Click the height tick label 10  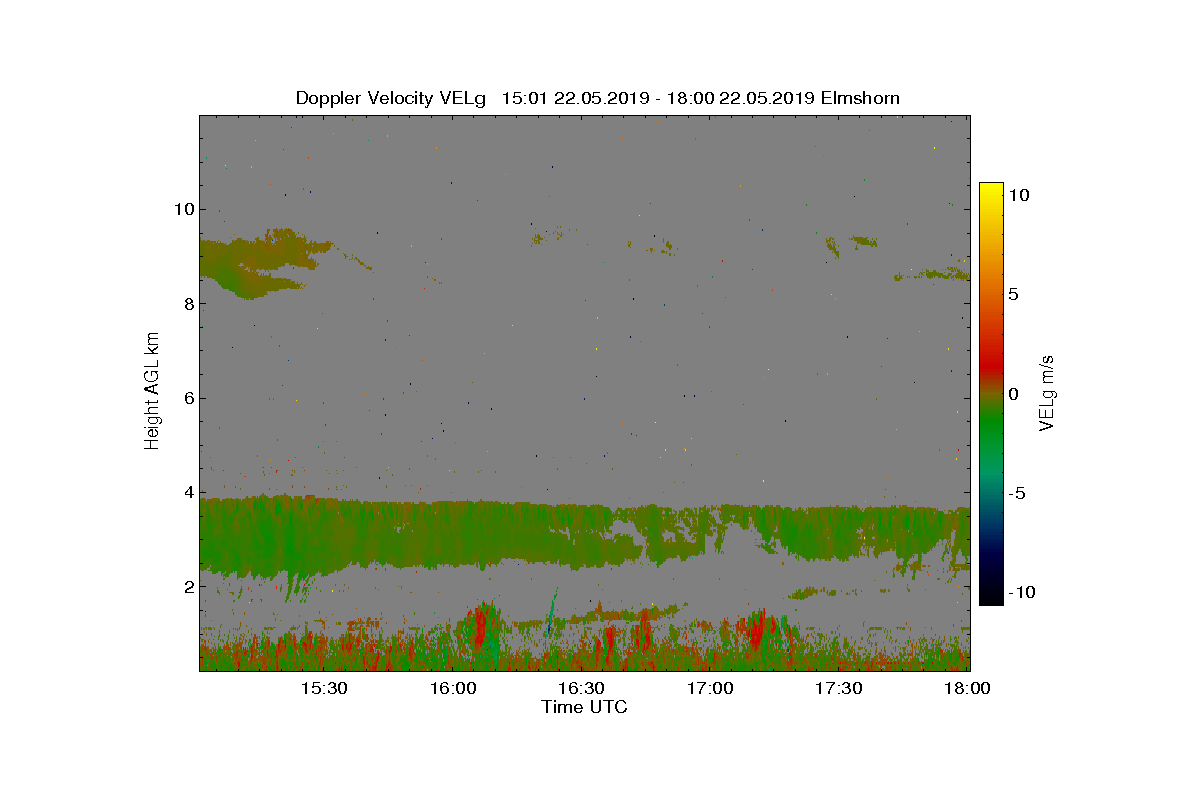(184, 209)
